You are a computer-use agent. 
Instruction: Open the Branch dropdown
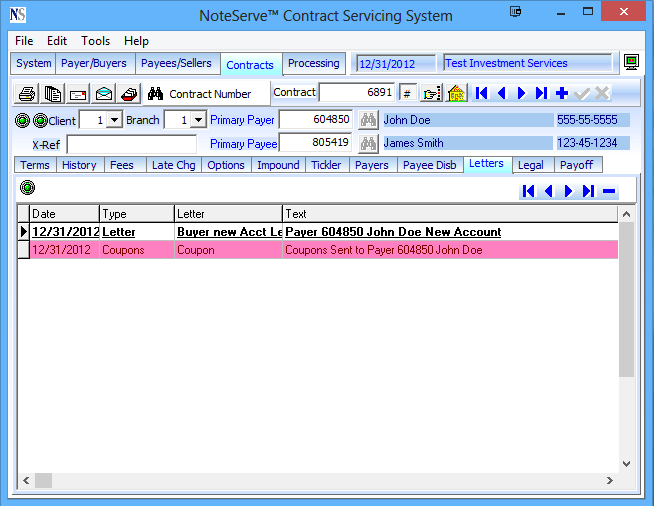point(198,120)
